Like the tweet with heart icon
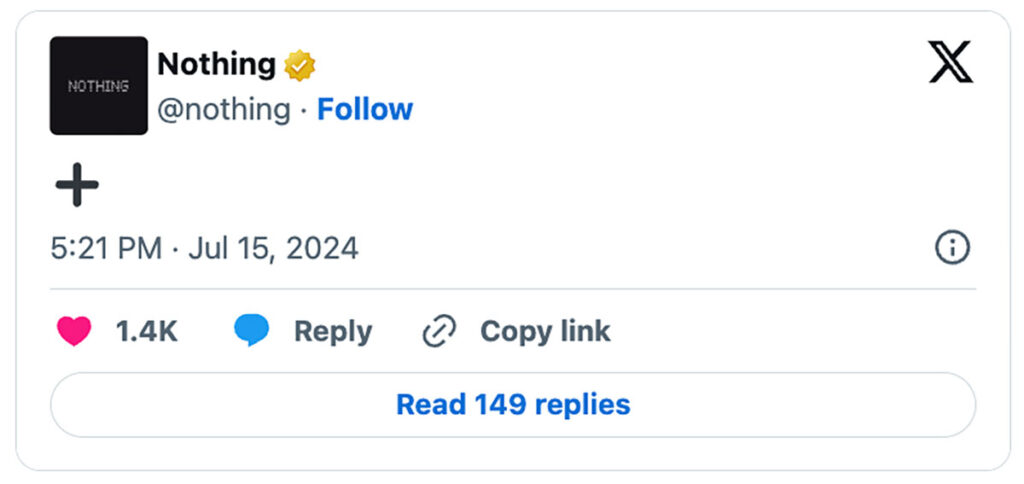The width and height of the screenshot is (1024, 484). coord(74,331)
